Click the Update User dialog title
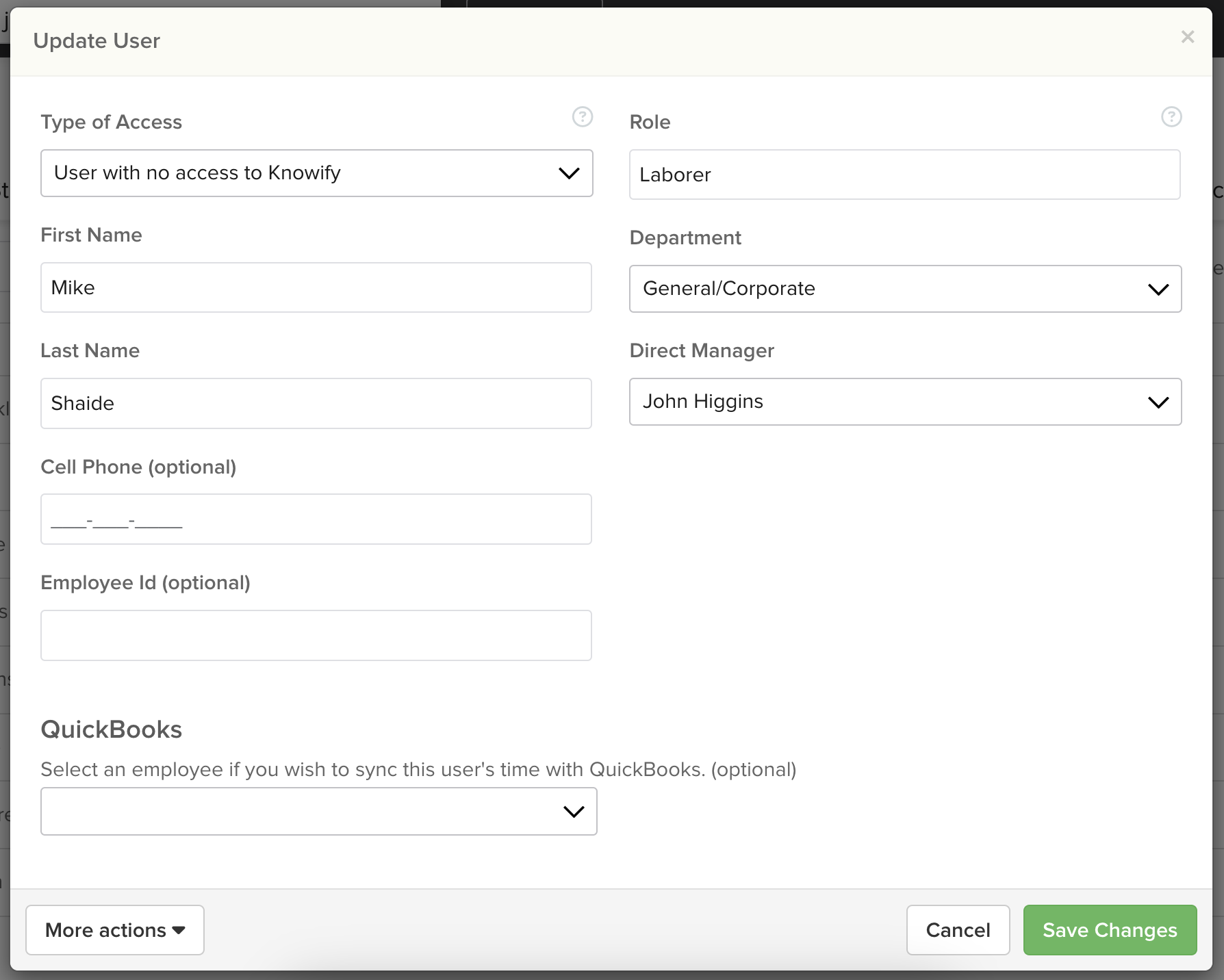 pos(97,41)
